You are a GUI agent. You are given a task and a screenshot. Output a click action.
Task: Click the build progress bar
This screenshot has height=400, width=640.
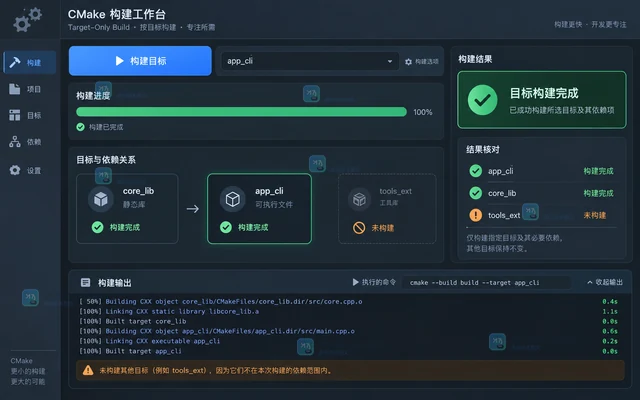click(241, 112)
